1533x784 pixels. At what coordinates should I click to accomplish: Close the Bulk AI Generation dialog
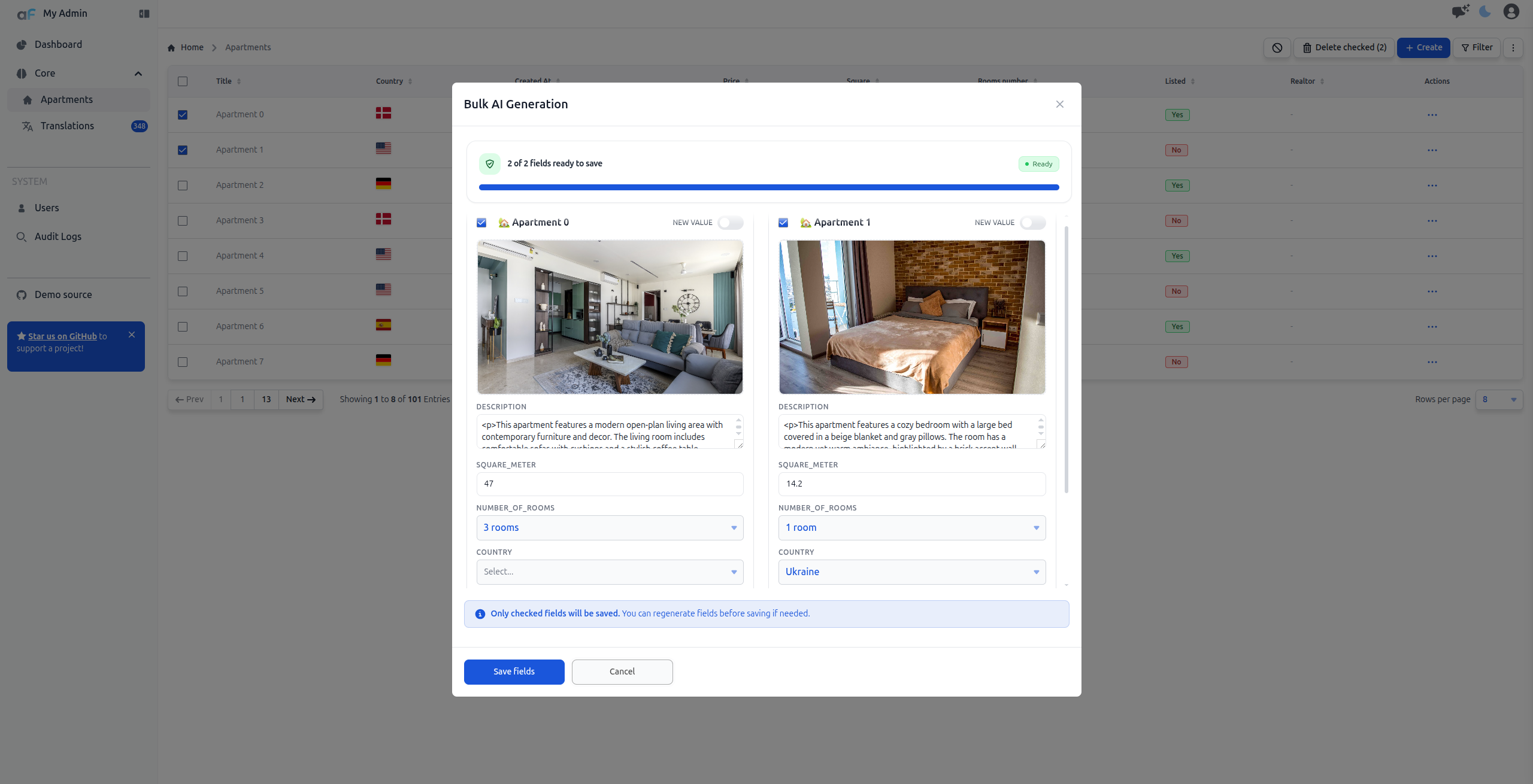pos(1060,104)
